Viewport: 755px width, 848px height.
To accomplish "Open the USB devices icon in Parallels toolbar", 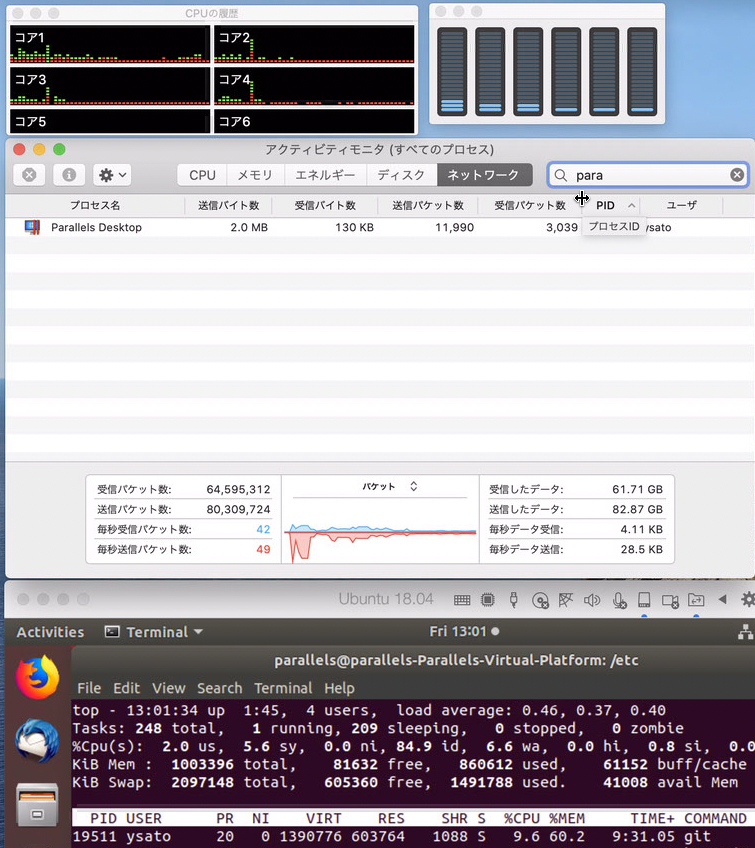I will pos(514,600).
